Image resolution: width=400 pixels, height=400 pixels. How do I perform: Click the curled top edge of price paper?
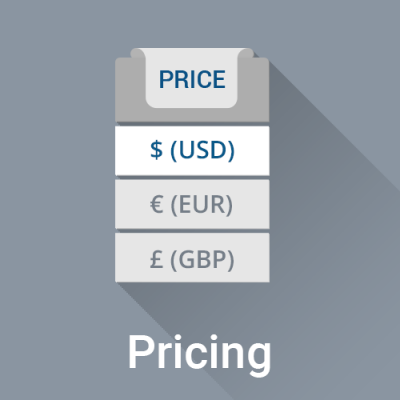pyautogui.click(x=192, y=53)
